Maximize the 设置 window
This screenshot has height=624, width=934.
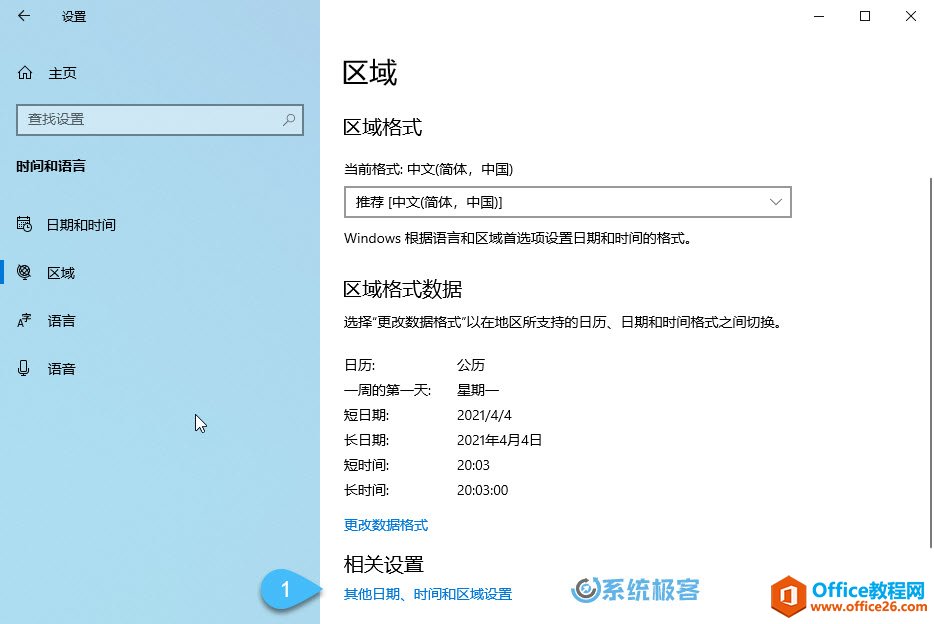pyautogui.click(x=865, y=16)
